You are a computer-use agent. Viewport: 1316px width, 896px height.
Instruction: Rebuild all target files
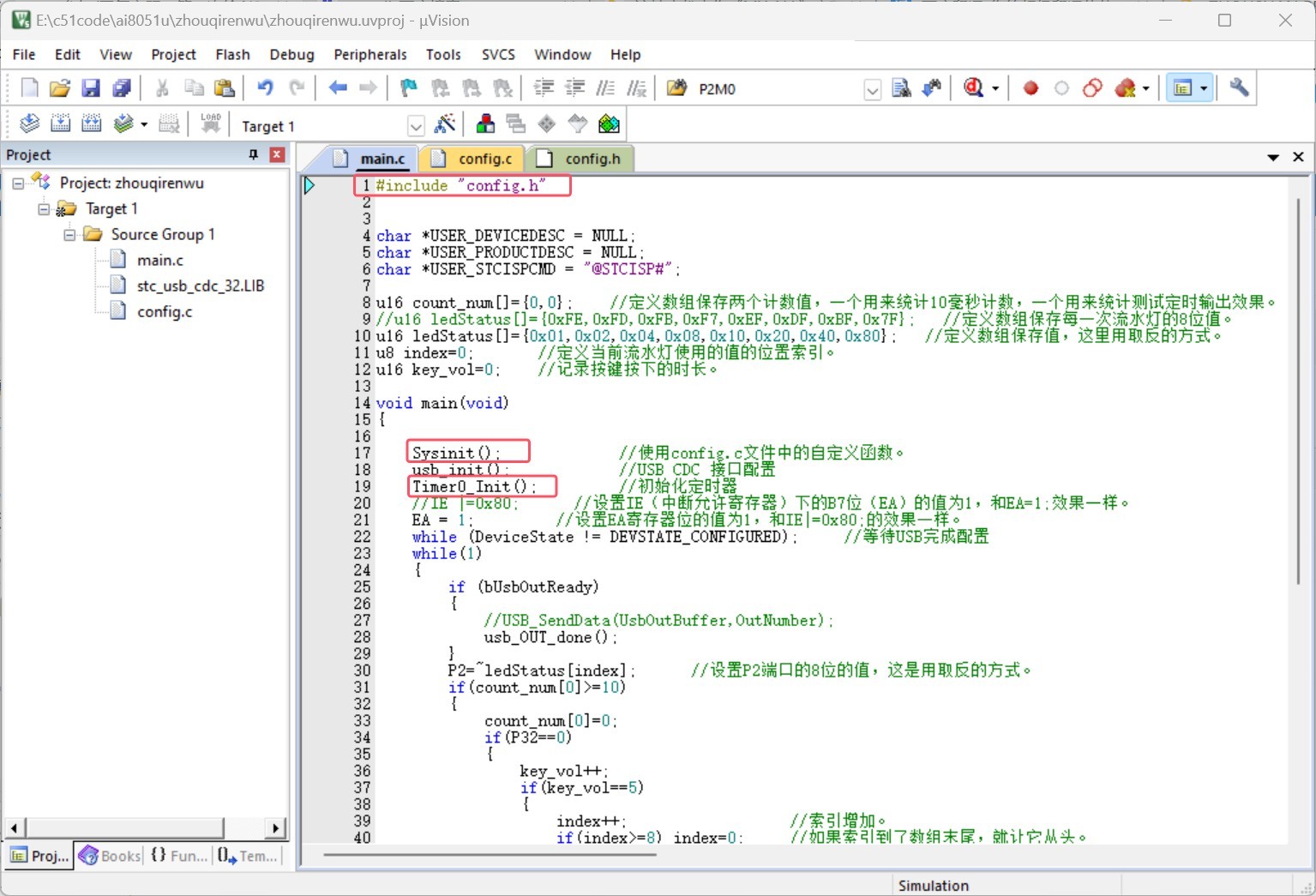coord(91,124)
